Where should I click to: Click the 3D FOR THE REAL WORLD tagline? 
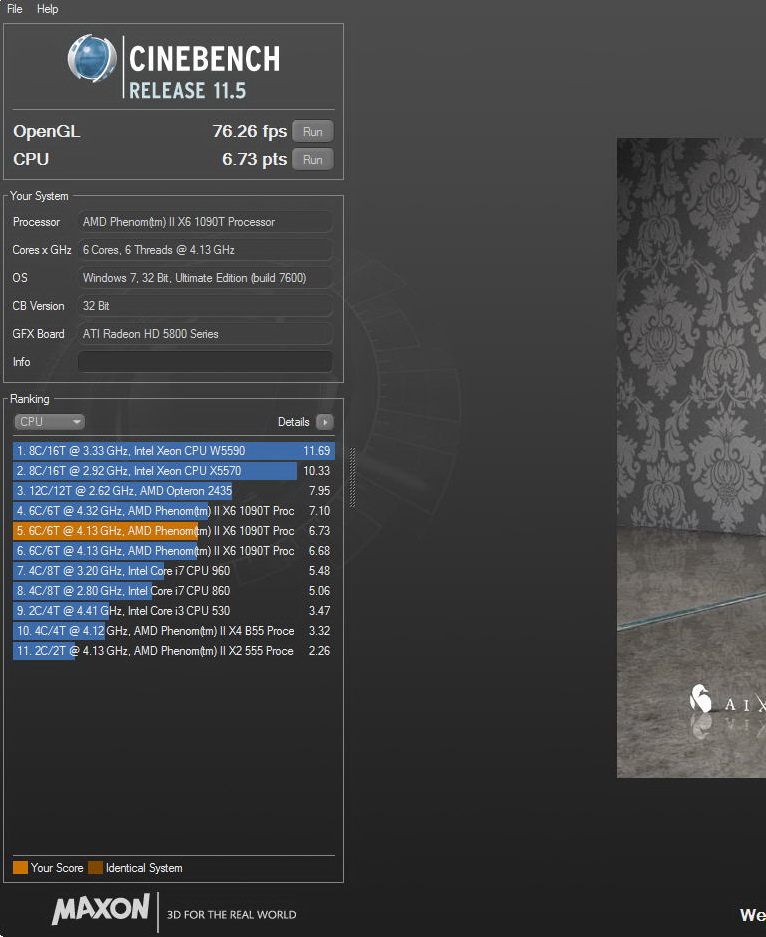click(231, 915)
